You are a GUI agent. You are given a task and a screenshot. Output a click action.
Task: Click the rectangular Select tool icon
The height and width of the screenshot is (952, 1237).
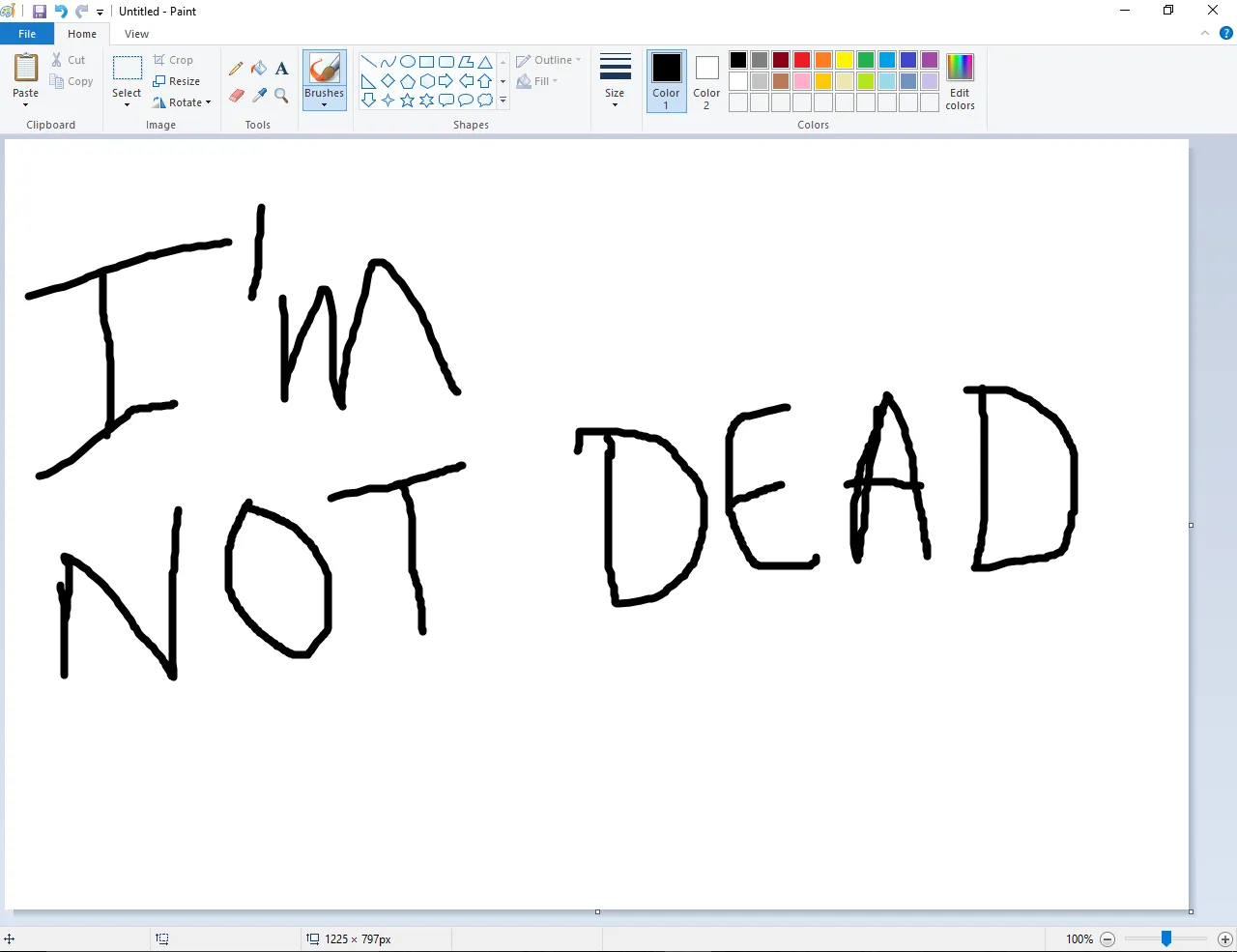128,68
